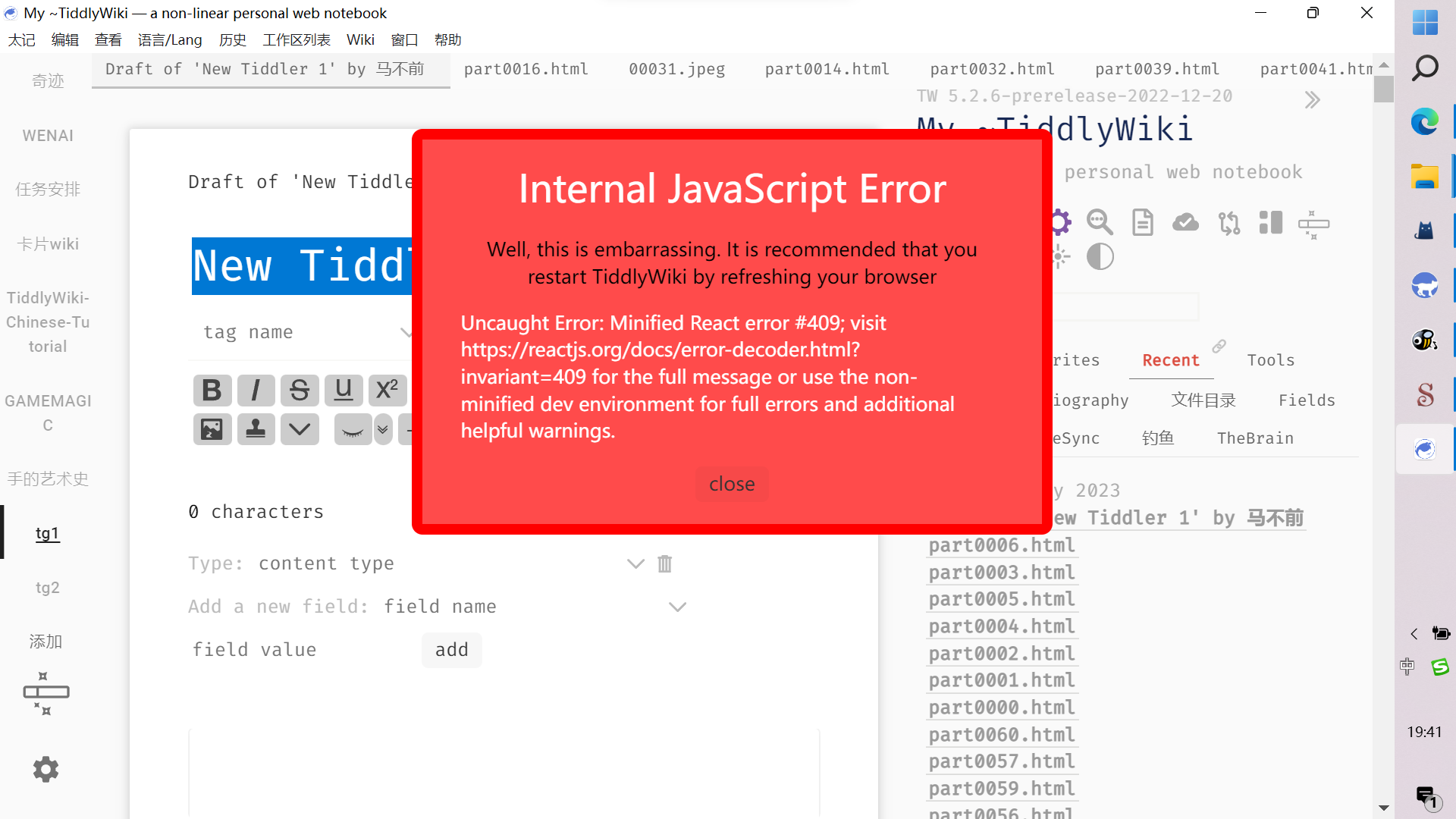This screenshot has width=1456, height=819.
Task: Toggle the preview pane closed-eye icon
Action: (x=353, y=430)
